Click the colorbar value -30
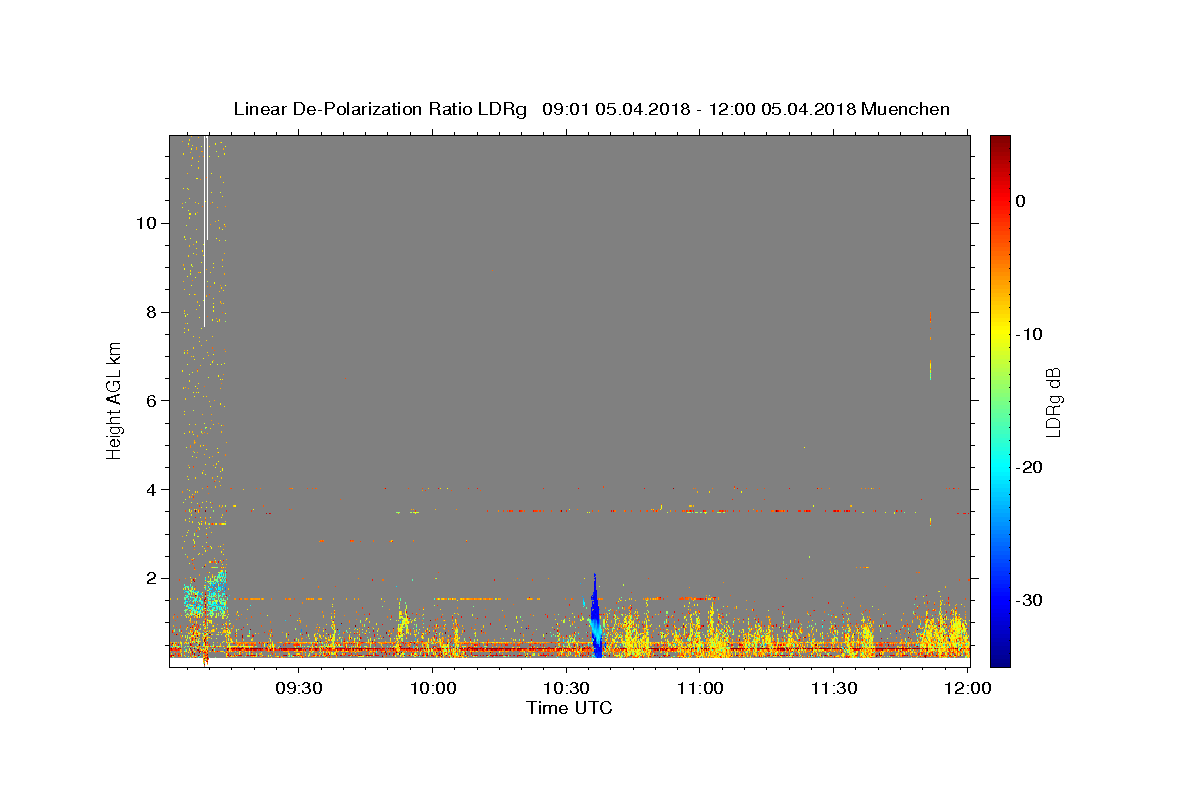Screen dimensions: 1200x800 [x=1029, y=600]
